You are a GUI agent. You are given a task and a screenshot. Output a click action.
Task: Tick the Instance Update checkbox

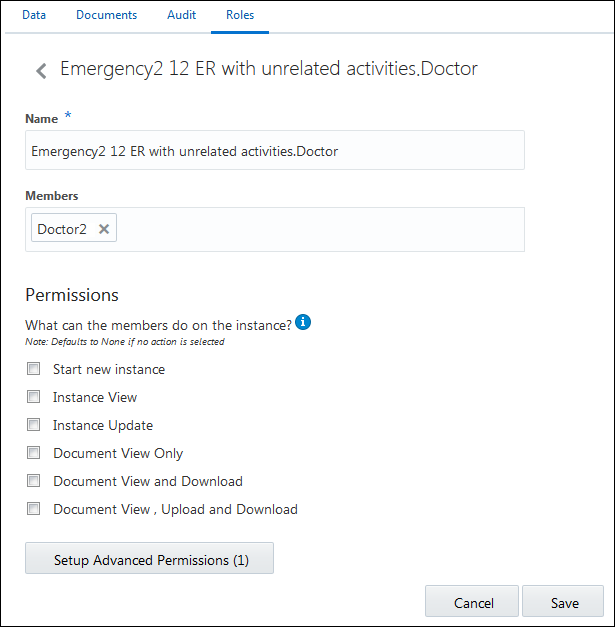pyautogui.click(x=34, y=425)
